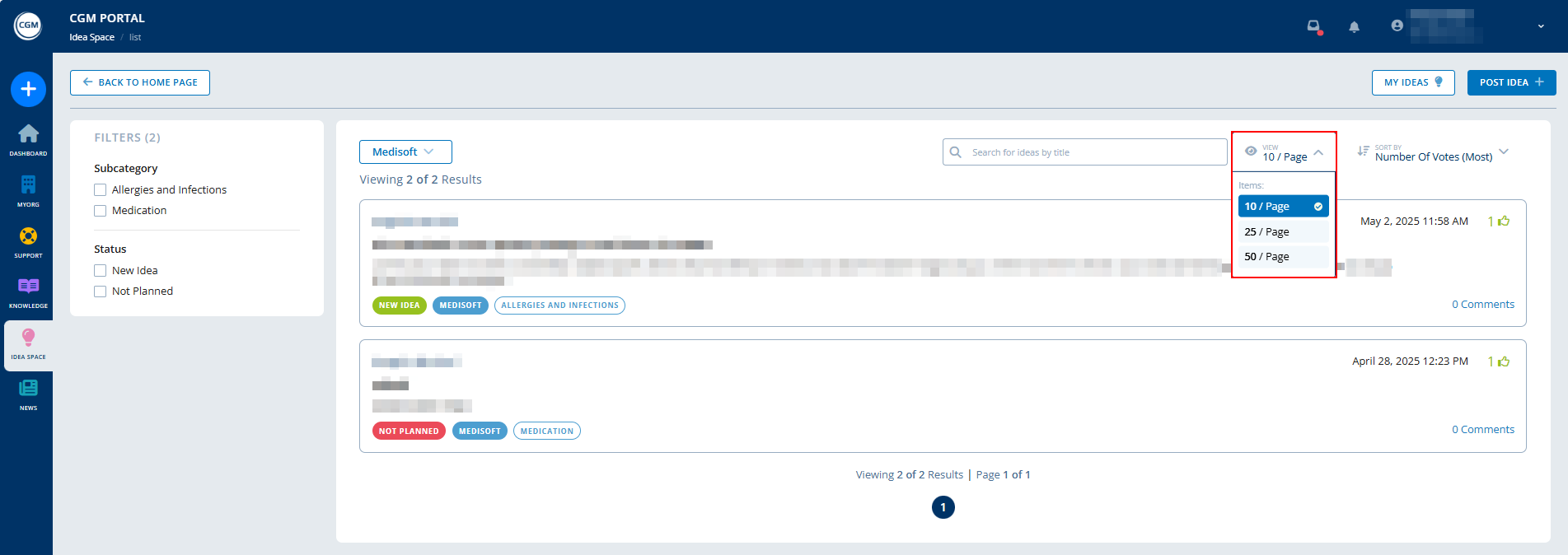Enable the Medication subcategory checkbox
The width and height of the screenshot is (1568, 555).
pyautogui.click(x=101, y=211)
